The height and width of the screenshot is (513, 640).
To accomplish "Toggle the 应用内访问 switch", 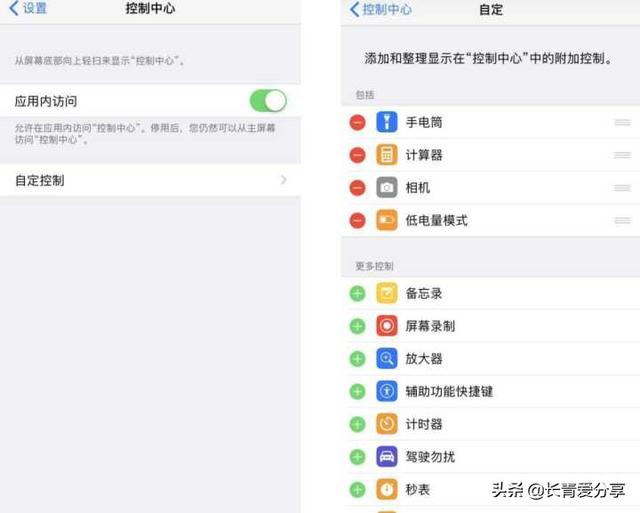I will click(268, 101).
